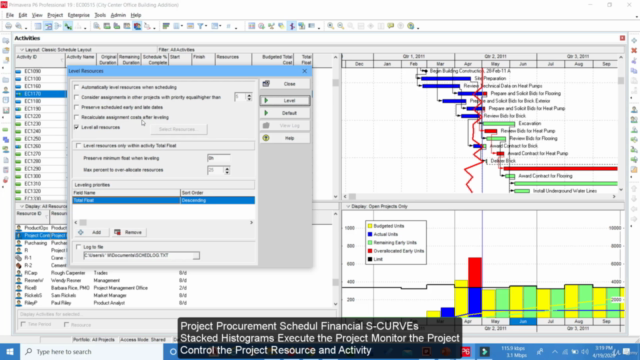
Task: Check Consider assignments in other projects
Action: tap(76, 97)
